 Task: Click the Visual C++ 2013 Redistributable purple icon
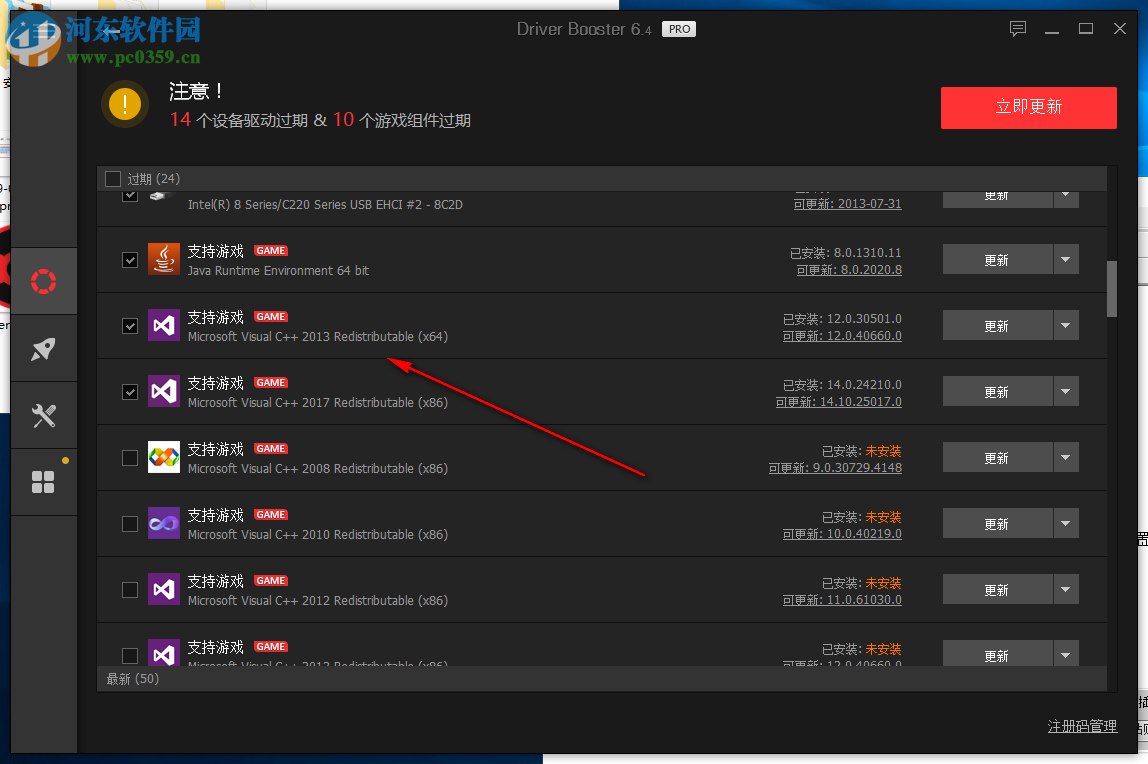pos(163,325)
